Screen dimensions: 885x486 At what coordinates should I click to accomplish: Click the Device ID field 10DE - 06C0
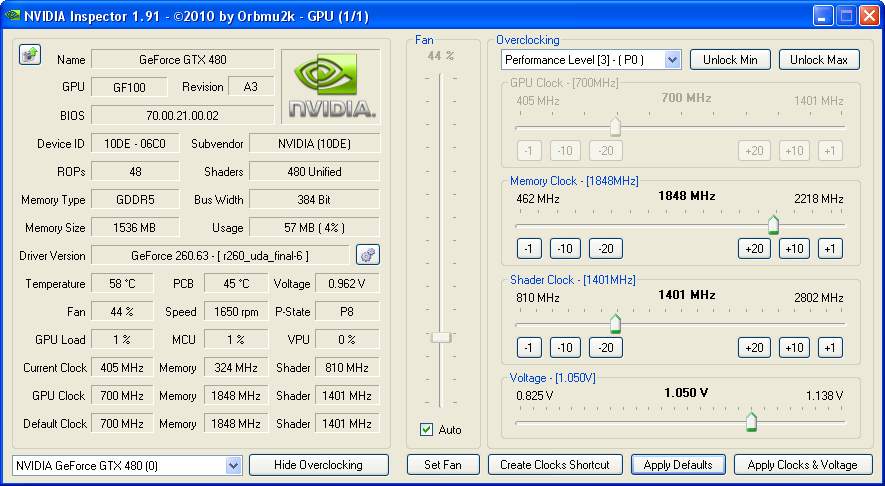tap(135, 143)
